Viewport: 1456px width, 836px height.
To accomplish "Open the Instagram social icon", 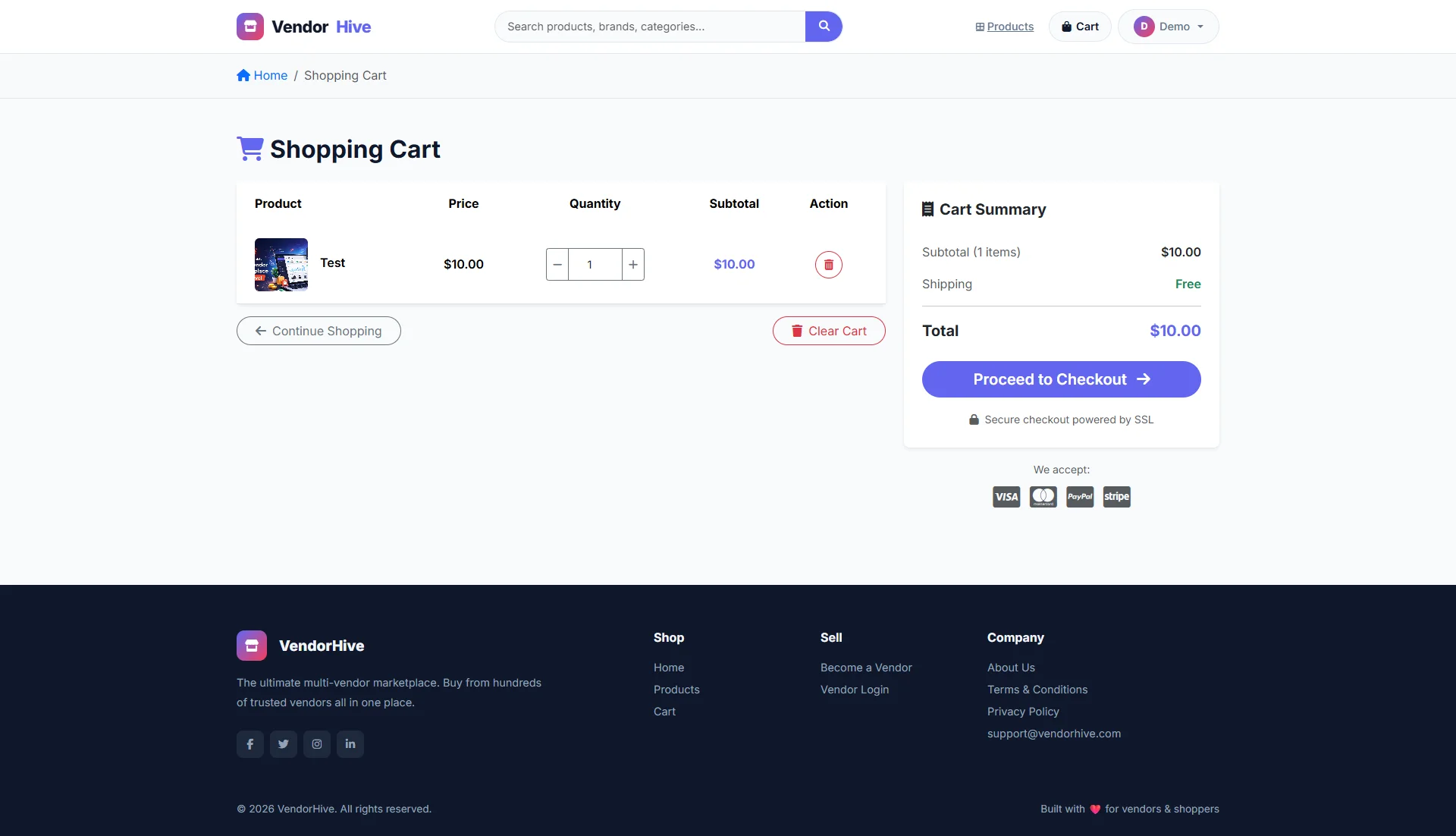I will tap(316, 744).
